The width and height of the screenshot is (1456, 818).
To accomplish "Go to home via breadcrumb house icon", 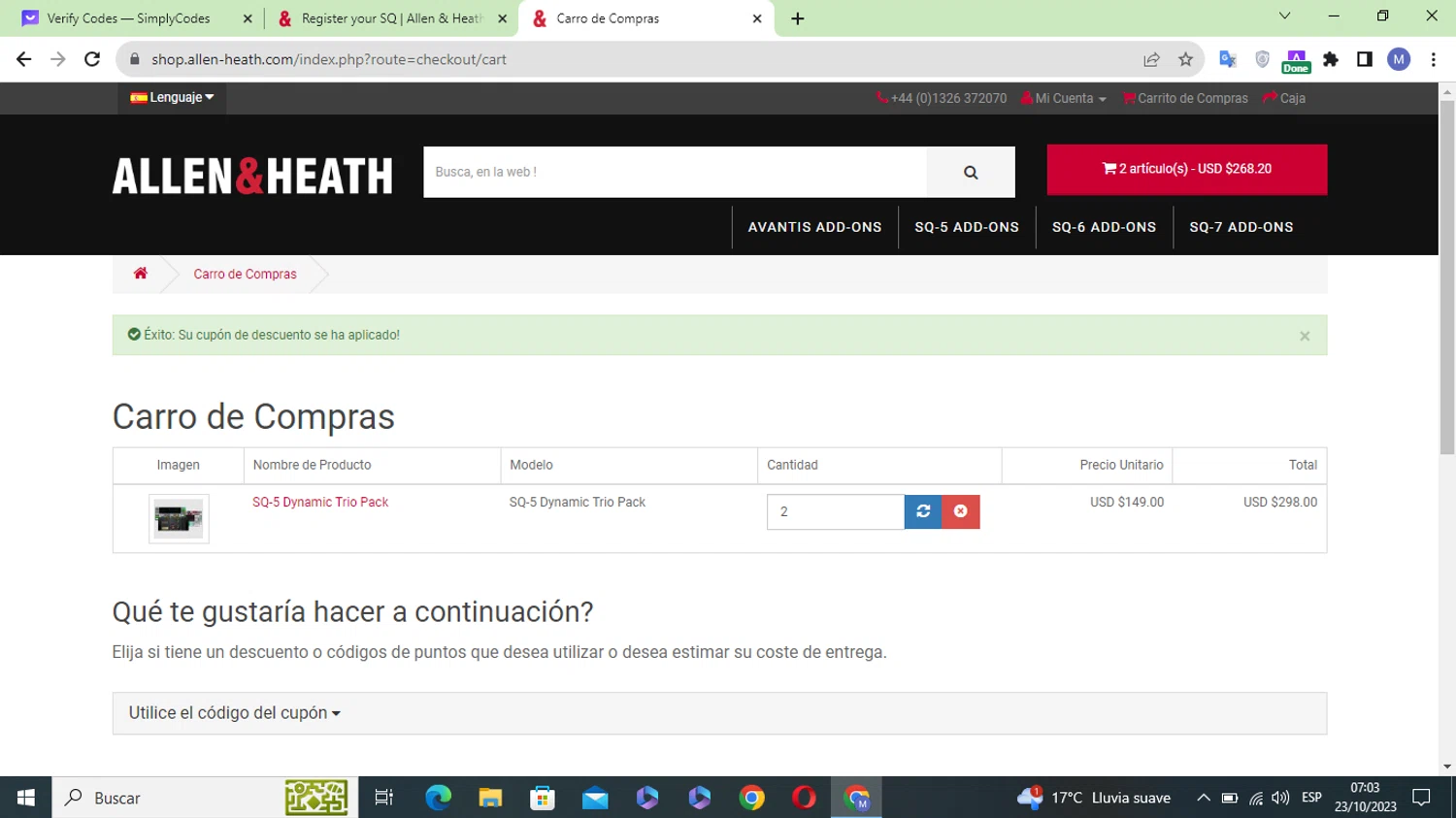I will 141,274.
